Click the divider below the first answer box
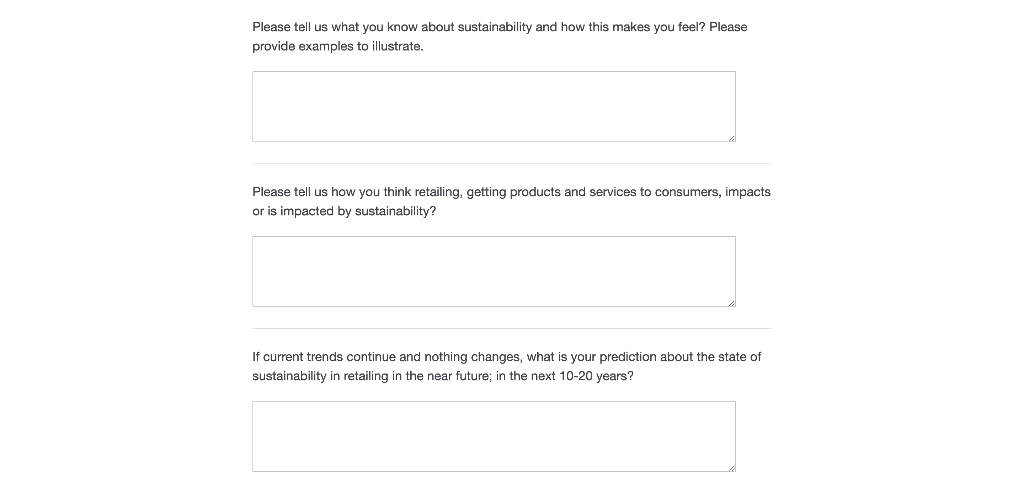Viewport: 1024px width, 499px height. 511,163
